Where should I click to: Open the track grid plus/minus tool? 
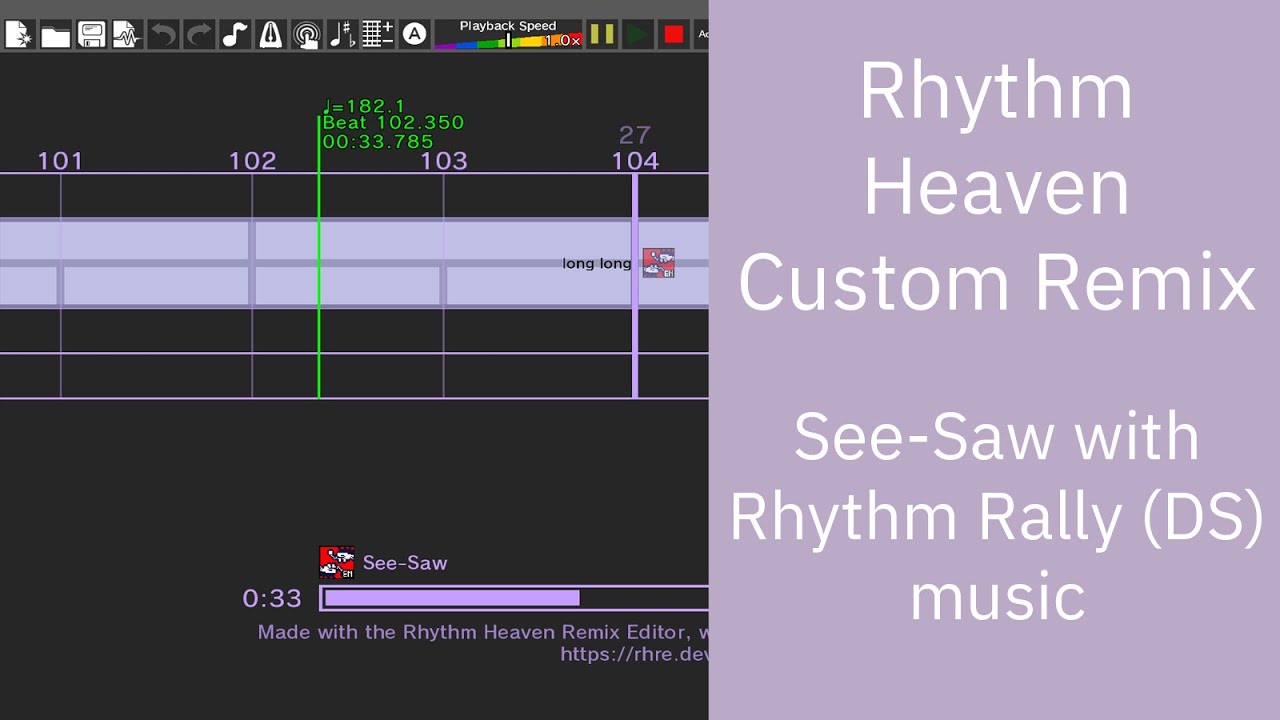378,35
